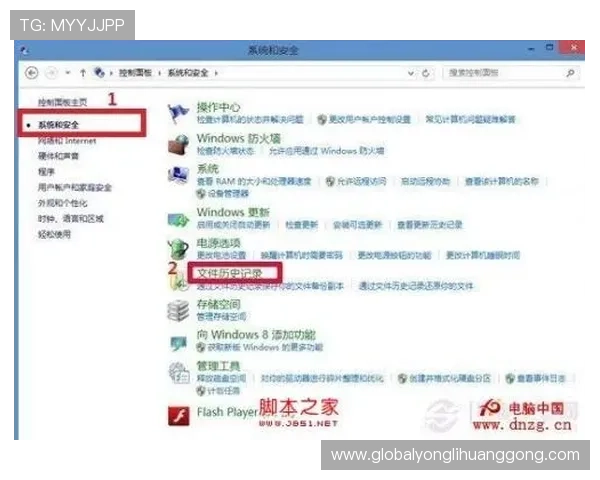
Task: Click 释放磁盘空间 link
Action: pos(221,379)
